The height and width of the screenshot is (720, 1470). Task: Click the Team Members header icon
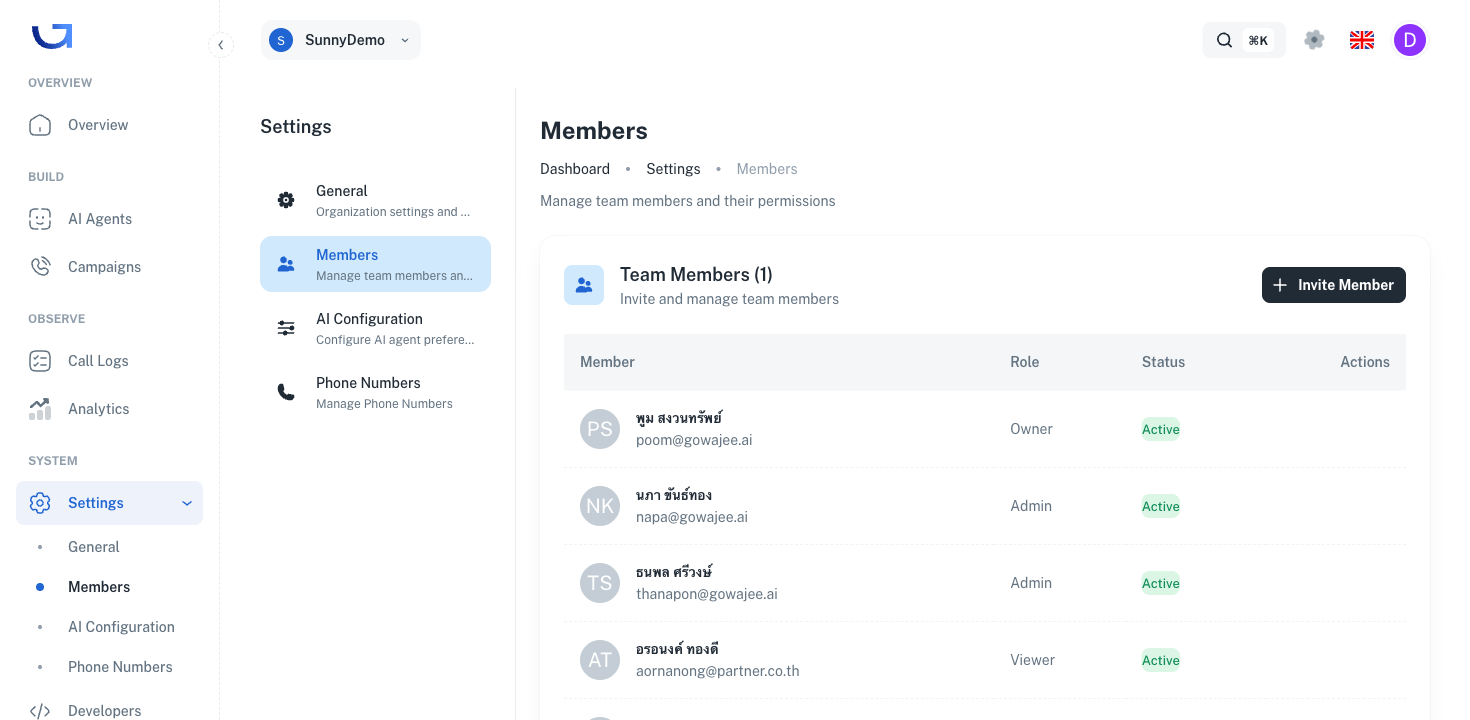tap(584, 285)
